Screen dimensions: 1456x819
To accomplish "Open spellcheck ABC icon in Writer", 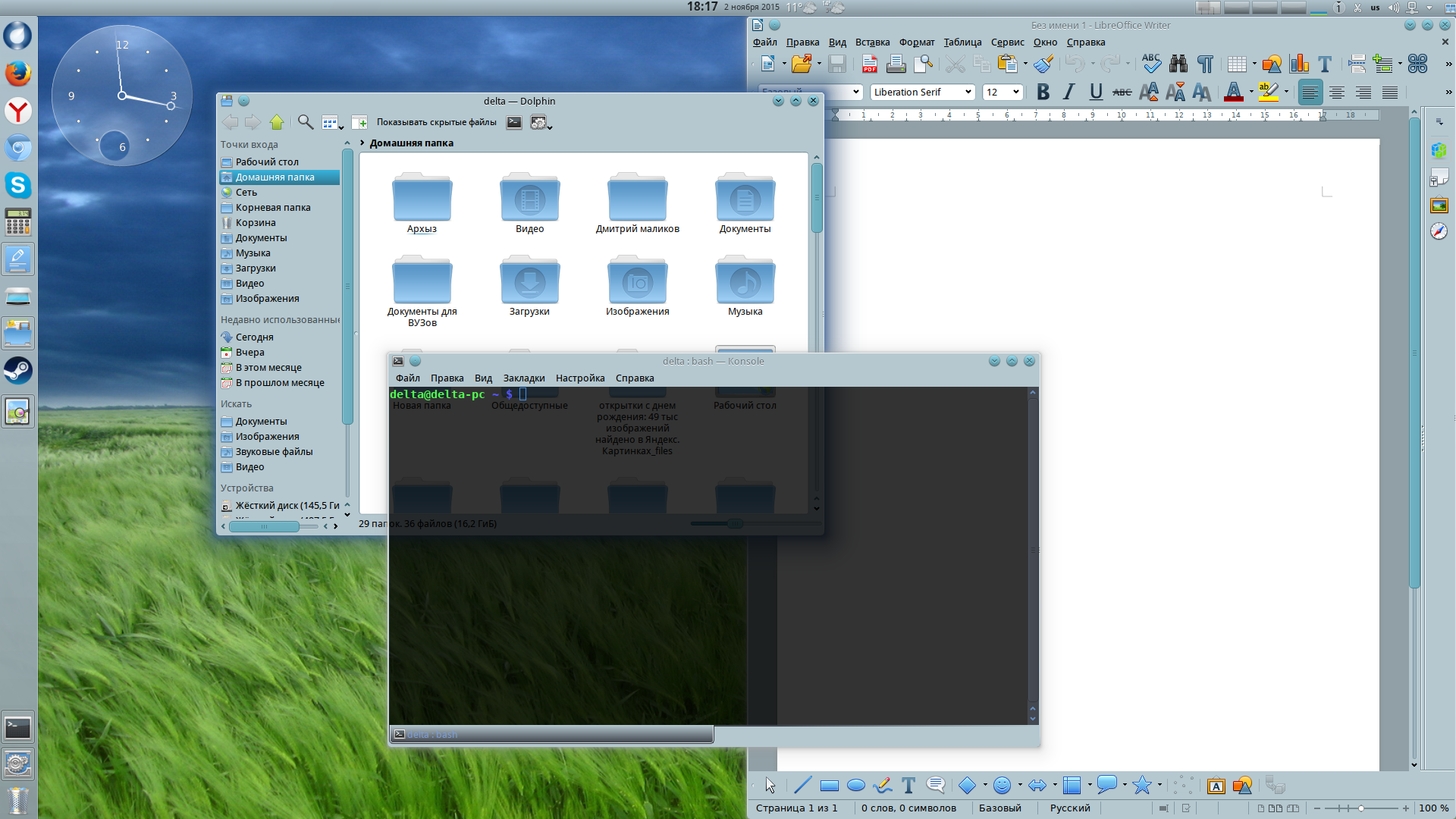I will (1150, 64).
